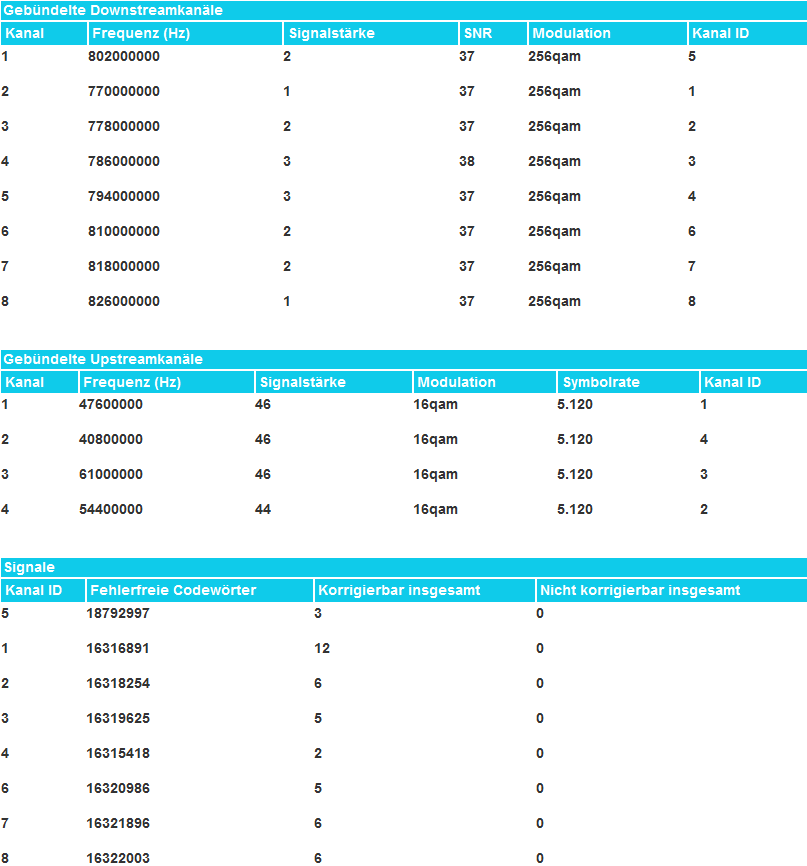This screenshot has height=866, width=807.
Task: Select the downstream frequency value 802000000
Action: coord(124,57)
